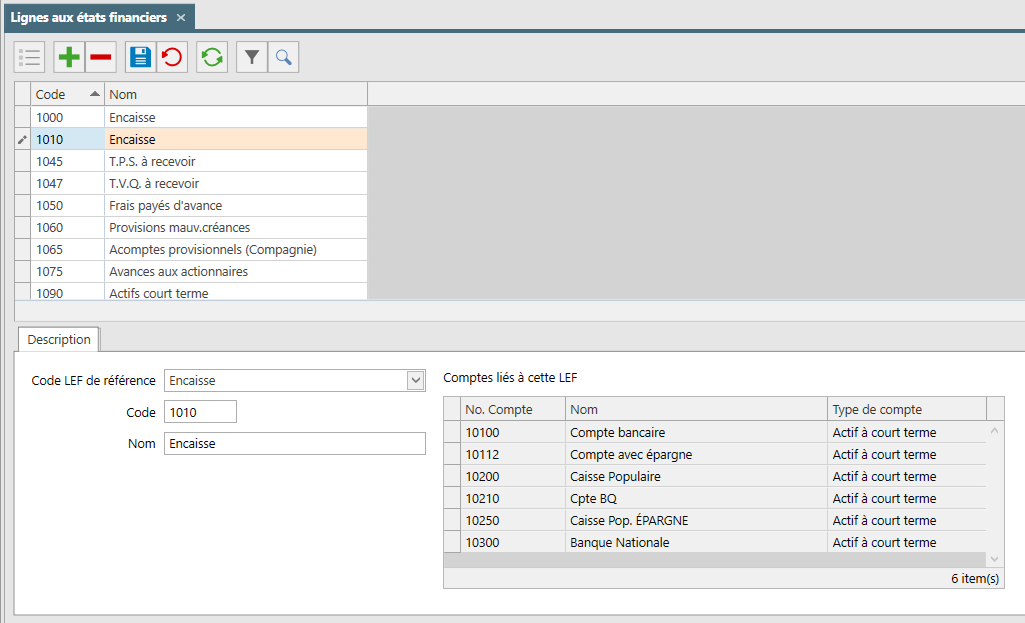Open search with the magnifier icon

tap(283, 58)
